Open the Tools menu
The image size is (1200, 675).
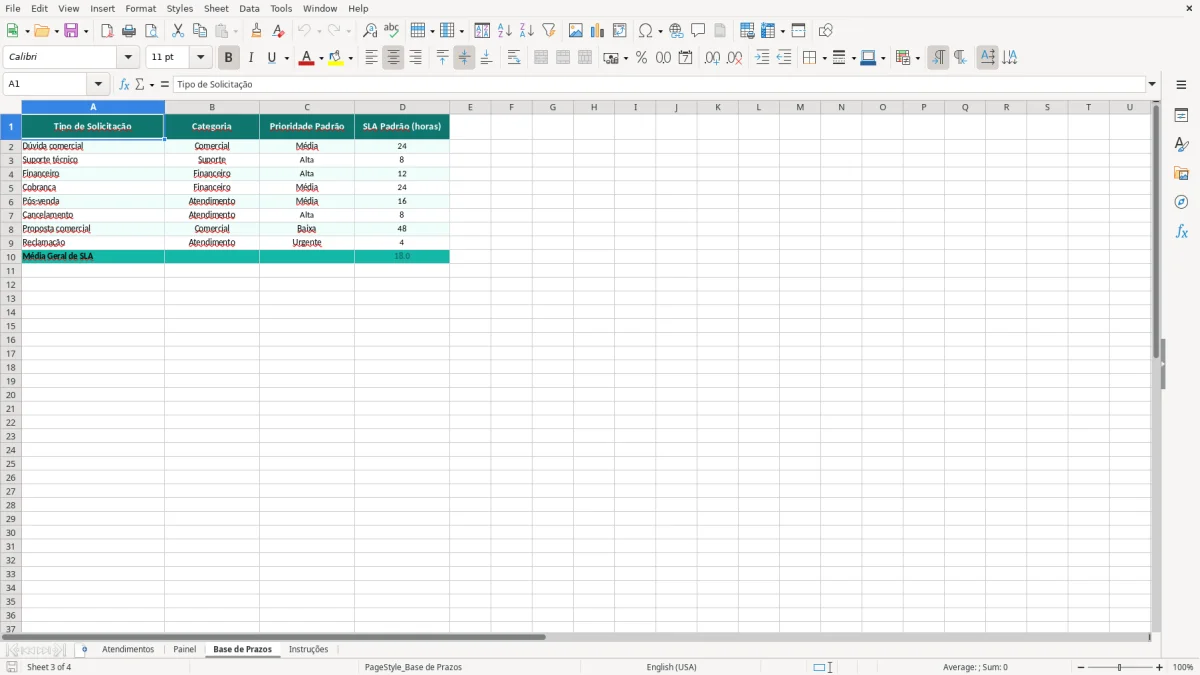pos(281,8)
